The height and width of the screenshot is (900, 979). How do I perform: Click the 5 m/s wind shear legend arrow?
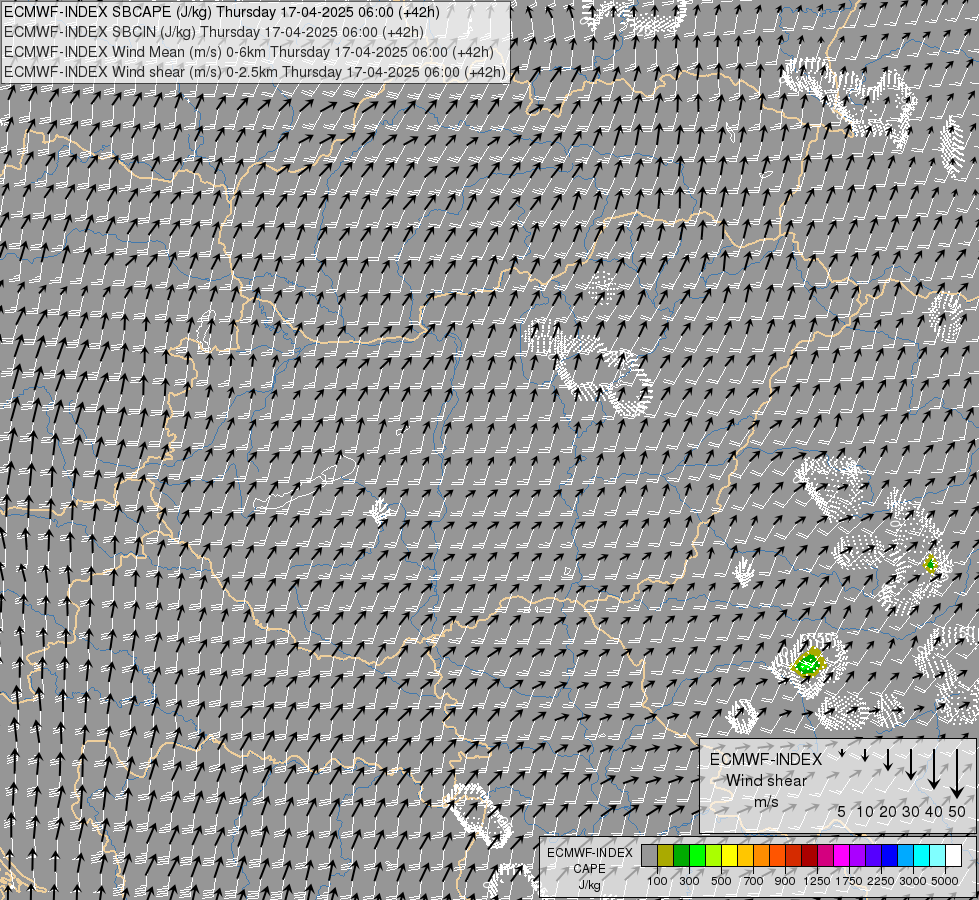coord(842,753)
